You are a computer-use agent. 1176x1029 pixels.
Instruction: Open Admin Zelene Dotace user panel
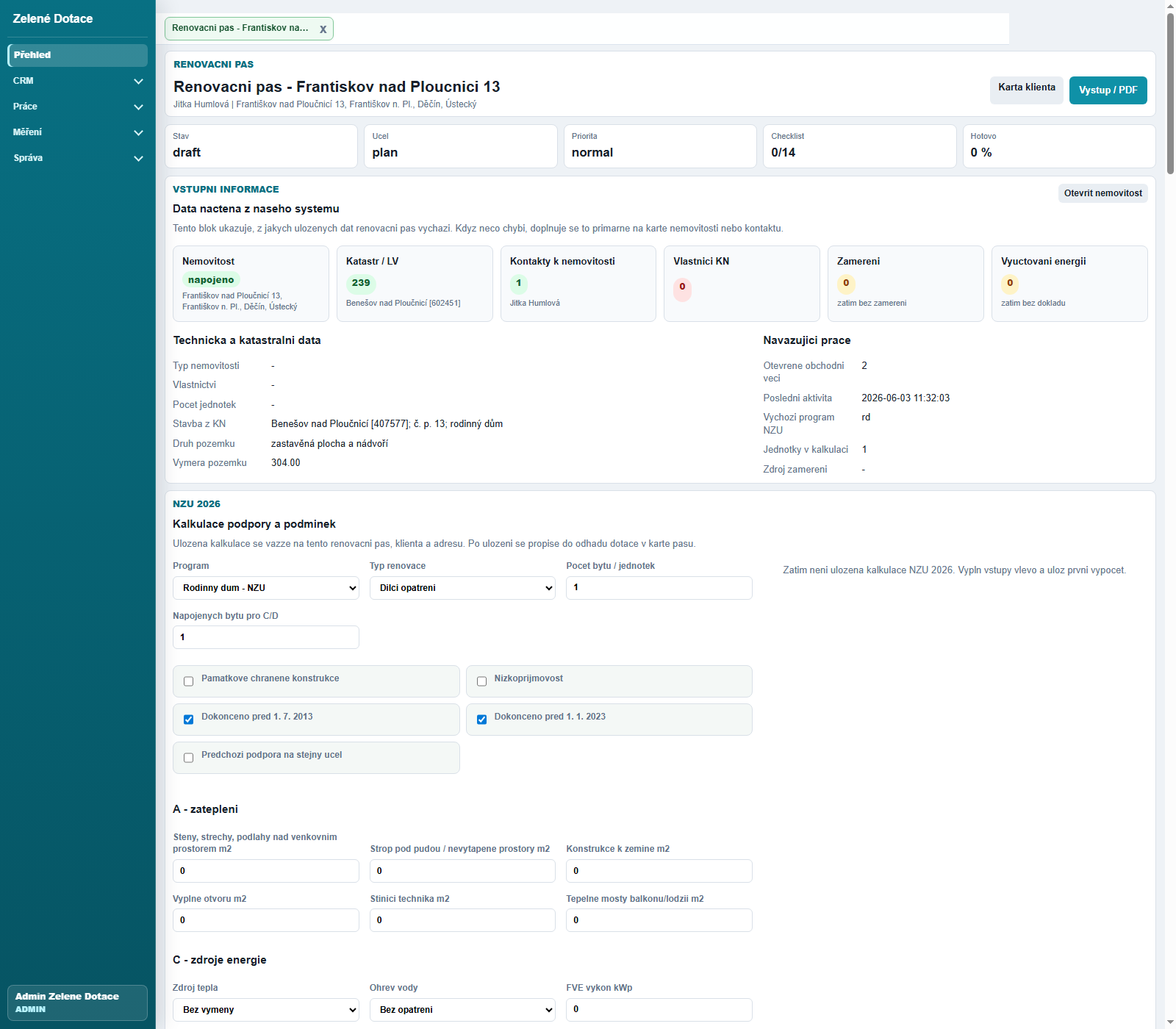(77, 1003)
